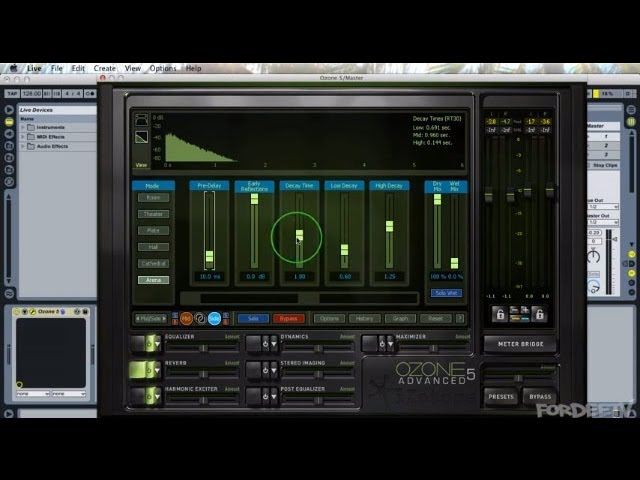Click the left input gain lock icon
This screenshot has width=640, height=480.
[500, 313]
